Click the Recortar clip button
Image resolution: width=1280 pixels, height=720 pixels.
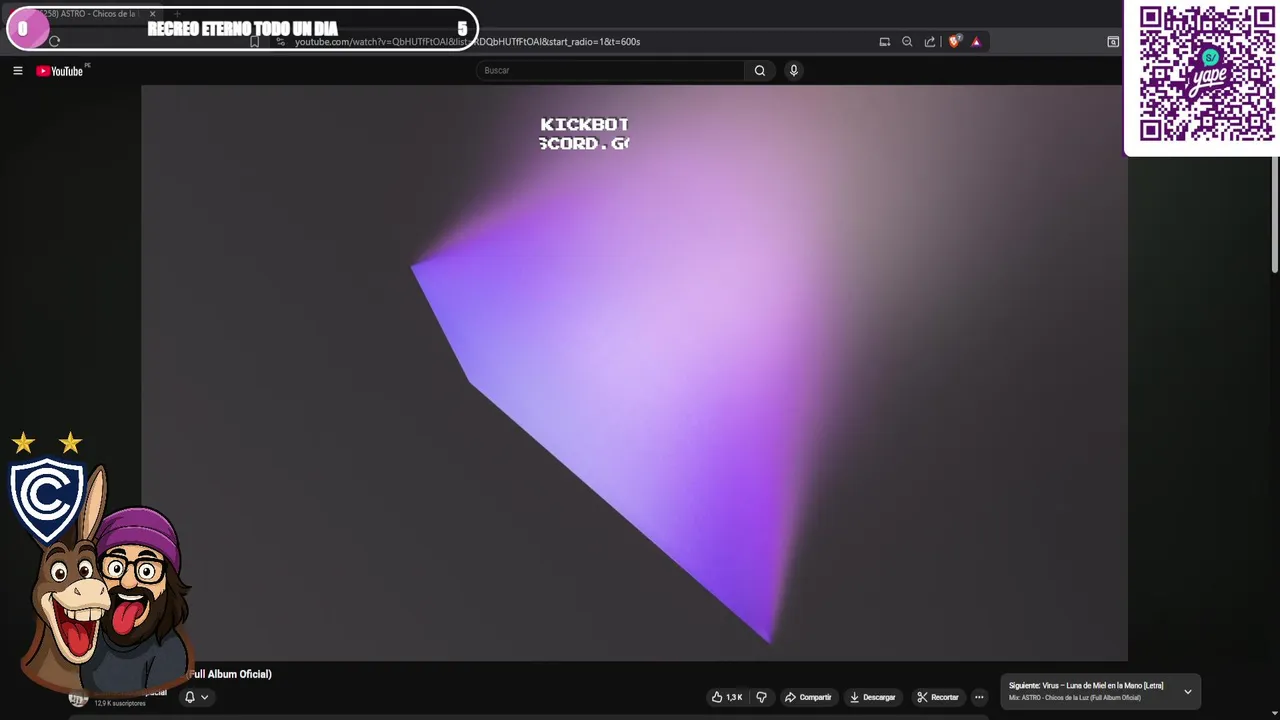(x=938, y=697)
